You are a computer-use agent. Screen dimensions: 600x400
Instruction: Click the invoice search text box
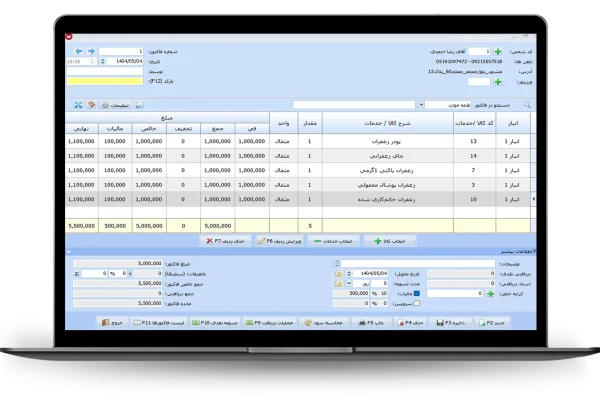tap(354, 104)
